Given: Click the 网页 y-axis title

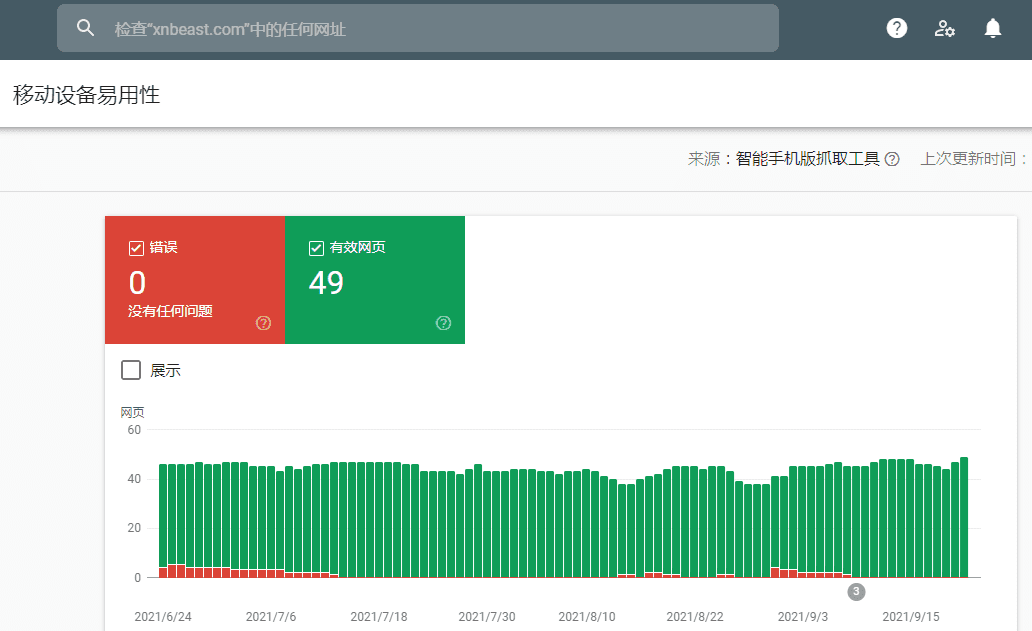Looking at the screenshot, I should (132, 413).
